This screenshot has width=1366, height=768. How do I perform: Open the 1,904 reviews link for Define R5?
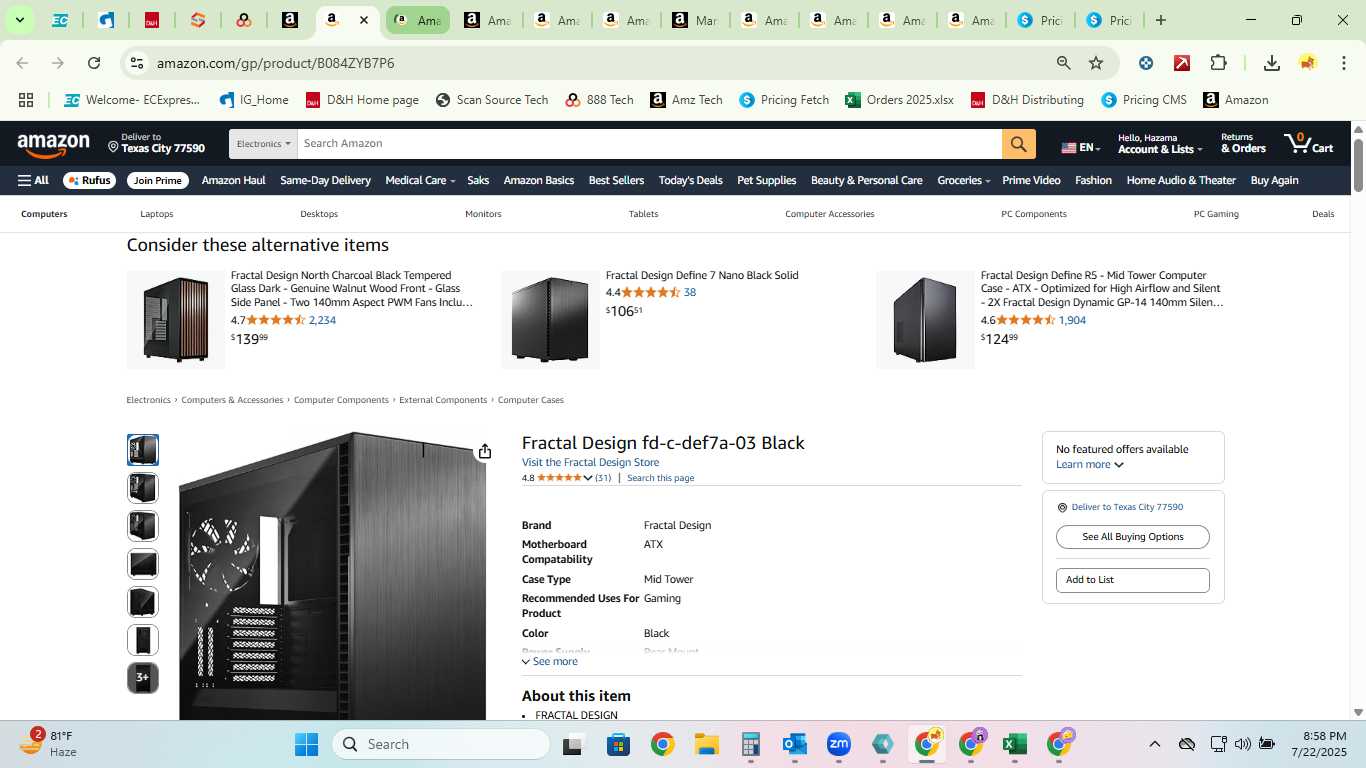click(x=1072, y=321)
